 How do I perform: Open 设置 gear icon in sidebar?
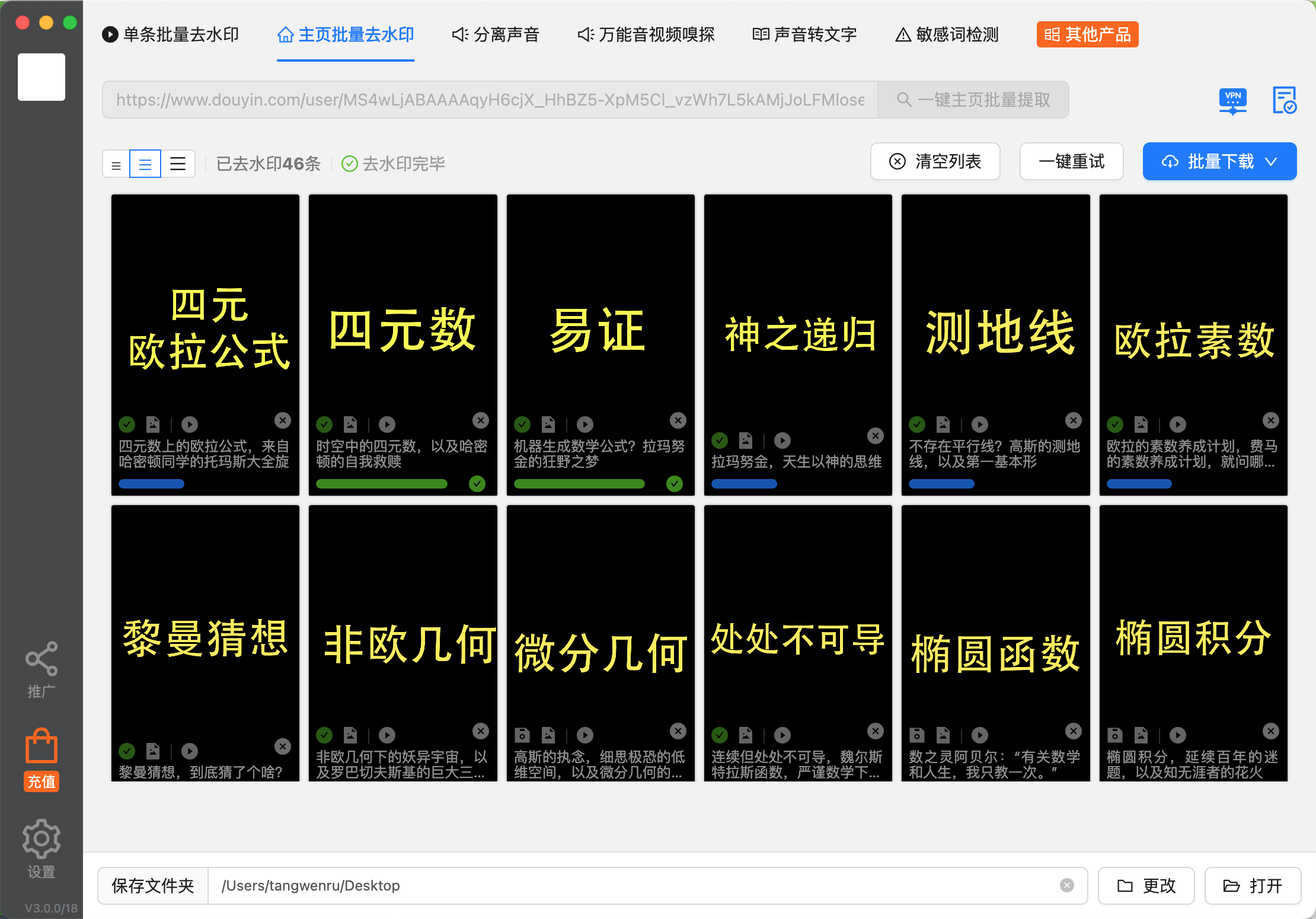pyautogui.click(x=41, y=838)
